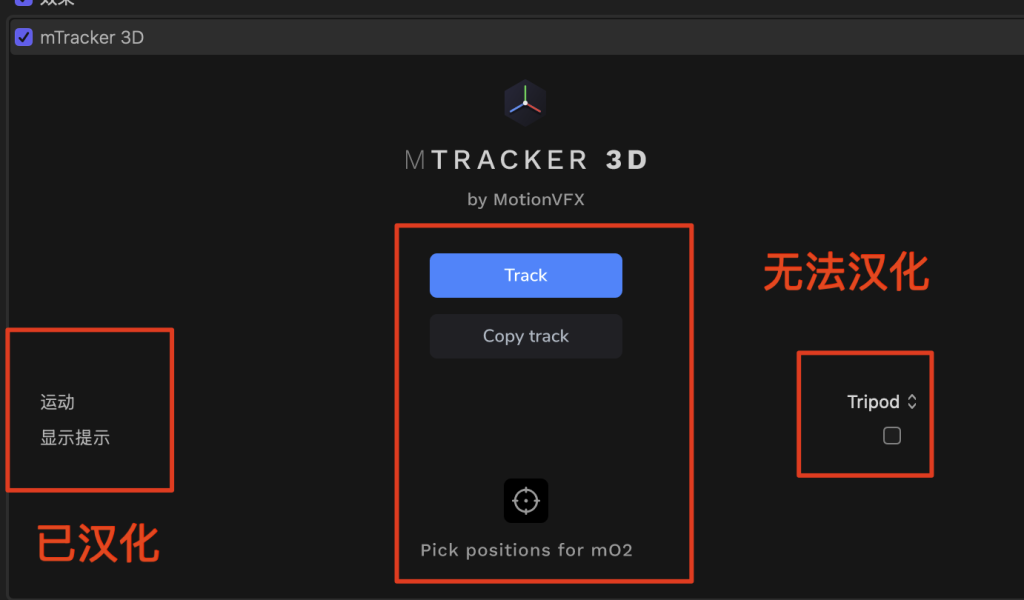The image size is (1024, 600).
Task: Click the by MotionVFX credit text
Action: 526,199
